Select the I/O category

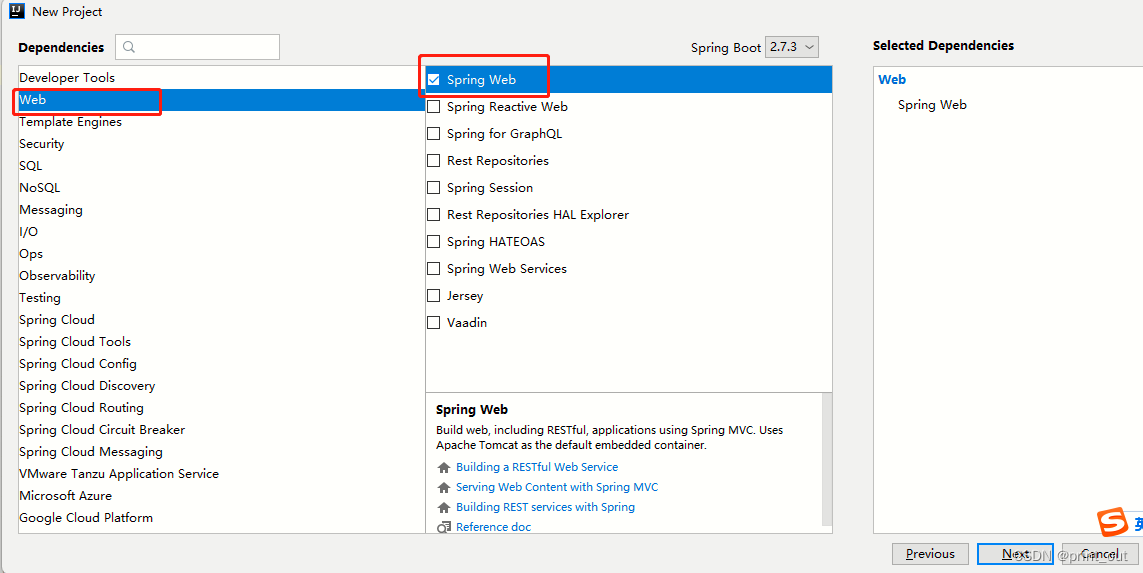click(x=222, y=231)
